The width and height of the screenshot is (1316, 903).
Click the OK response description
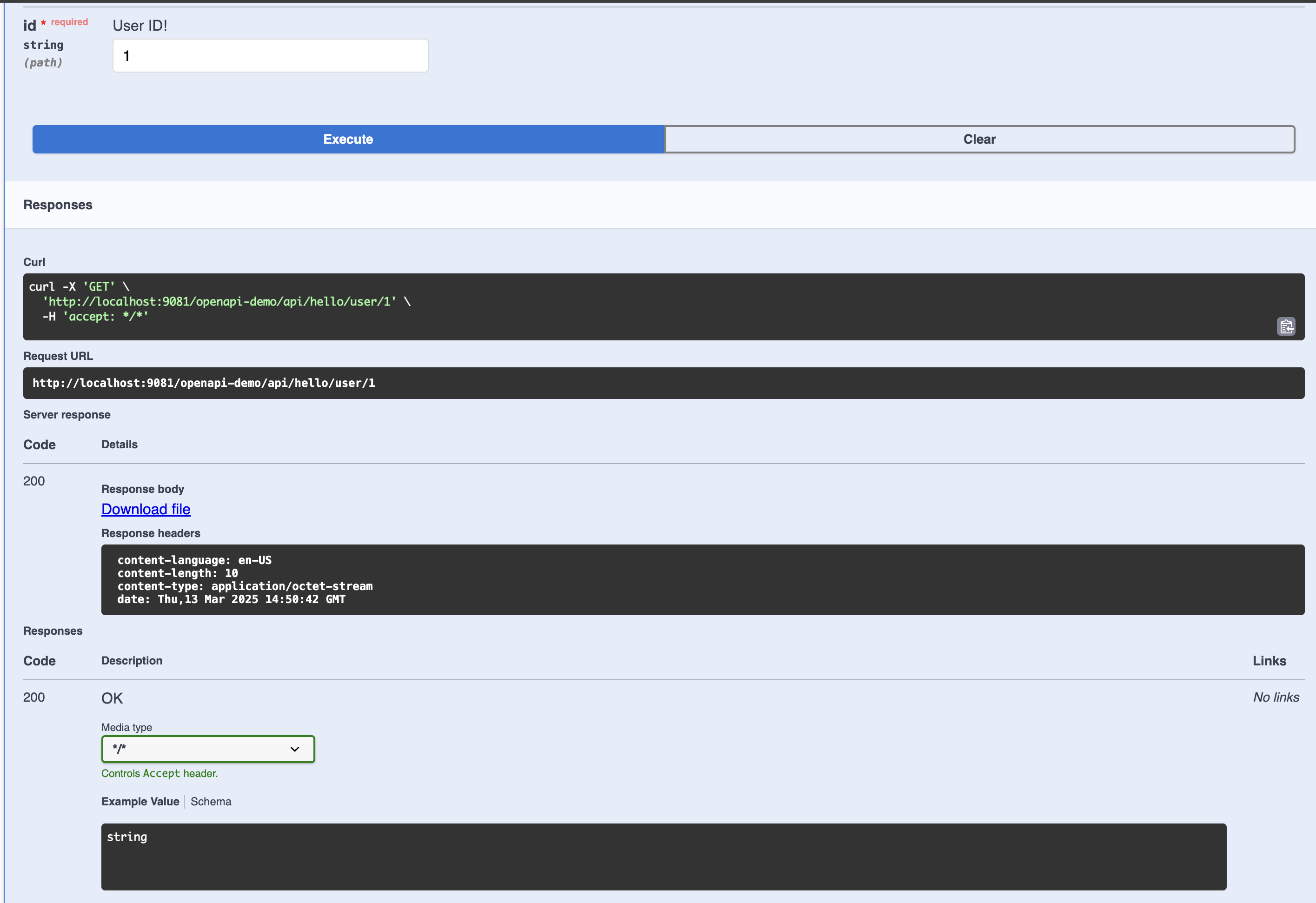click(x=112, y=698)
